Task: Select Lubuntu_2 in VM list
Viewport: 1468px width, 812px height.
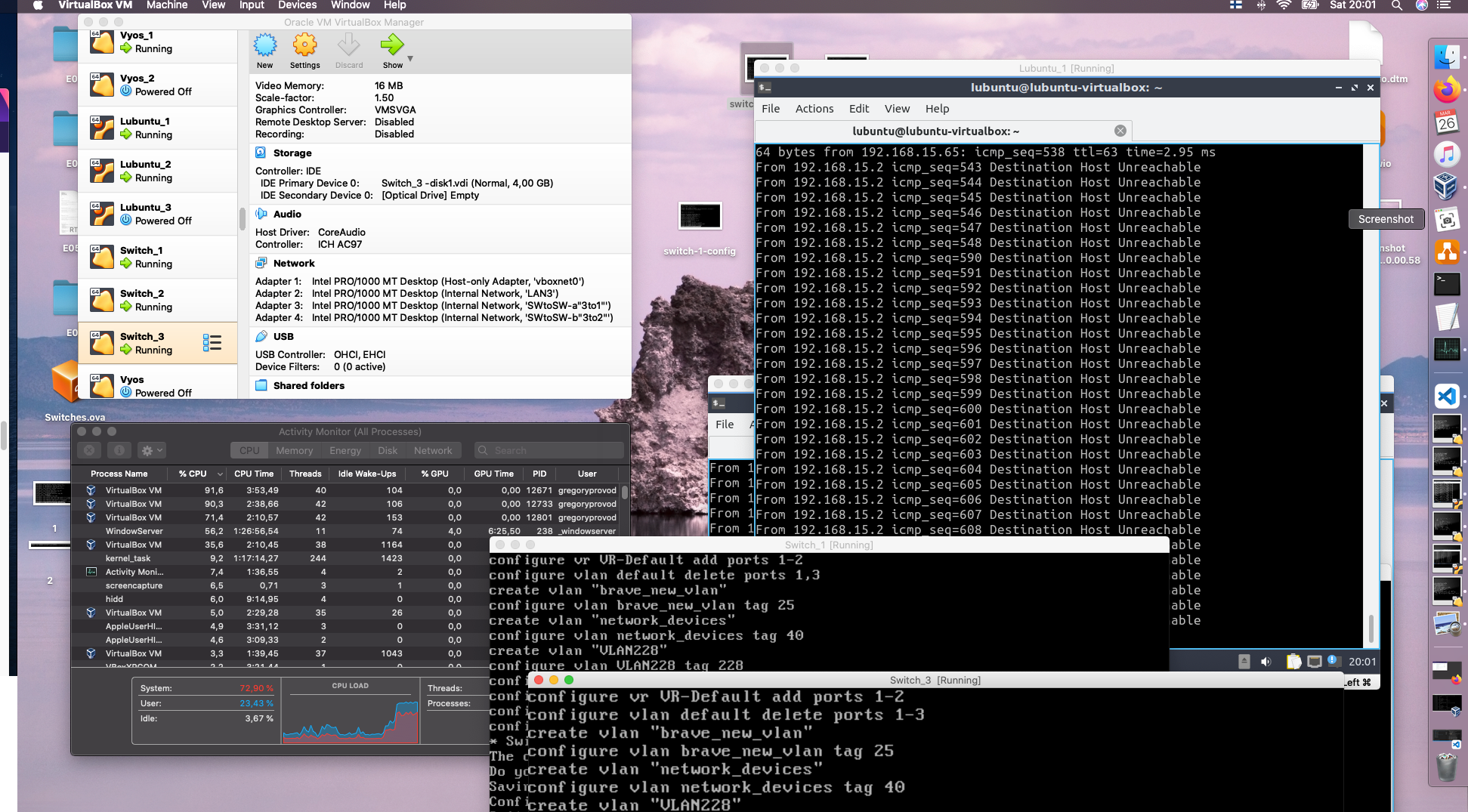Action: click(158, 171)
